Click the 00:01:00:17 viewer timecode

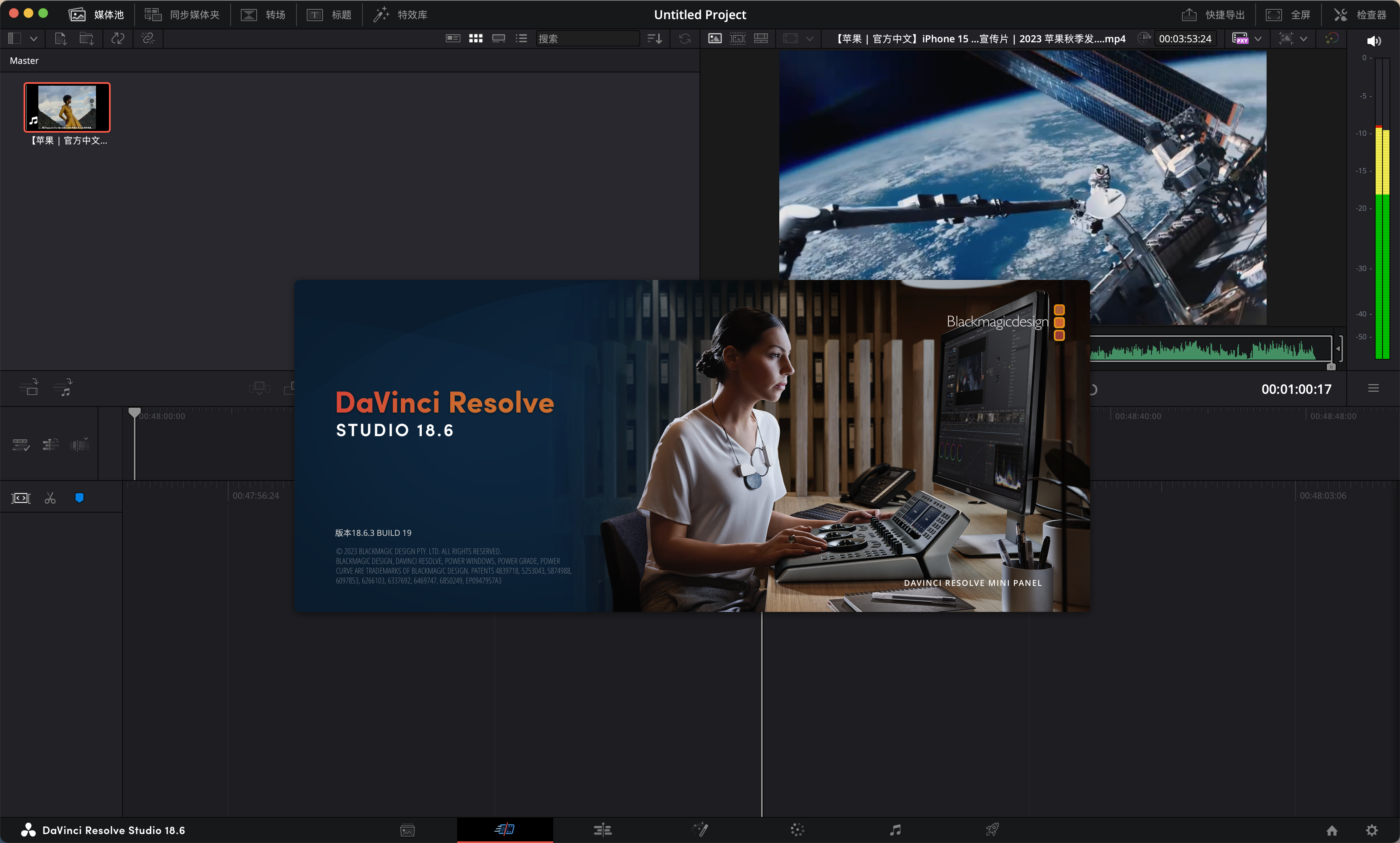[1296, 389]
